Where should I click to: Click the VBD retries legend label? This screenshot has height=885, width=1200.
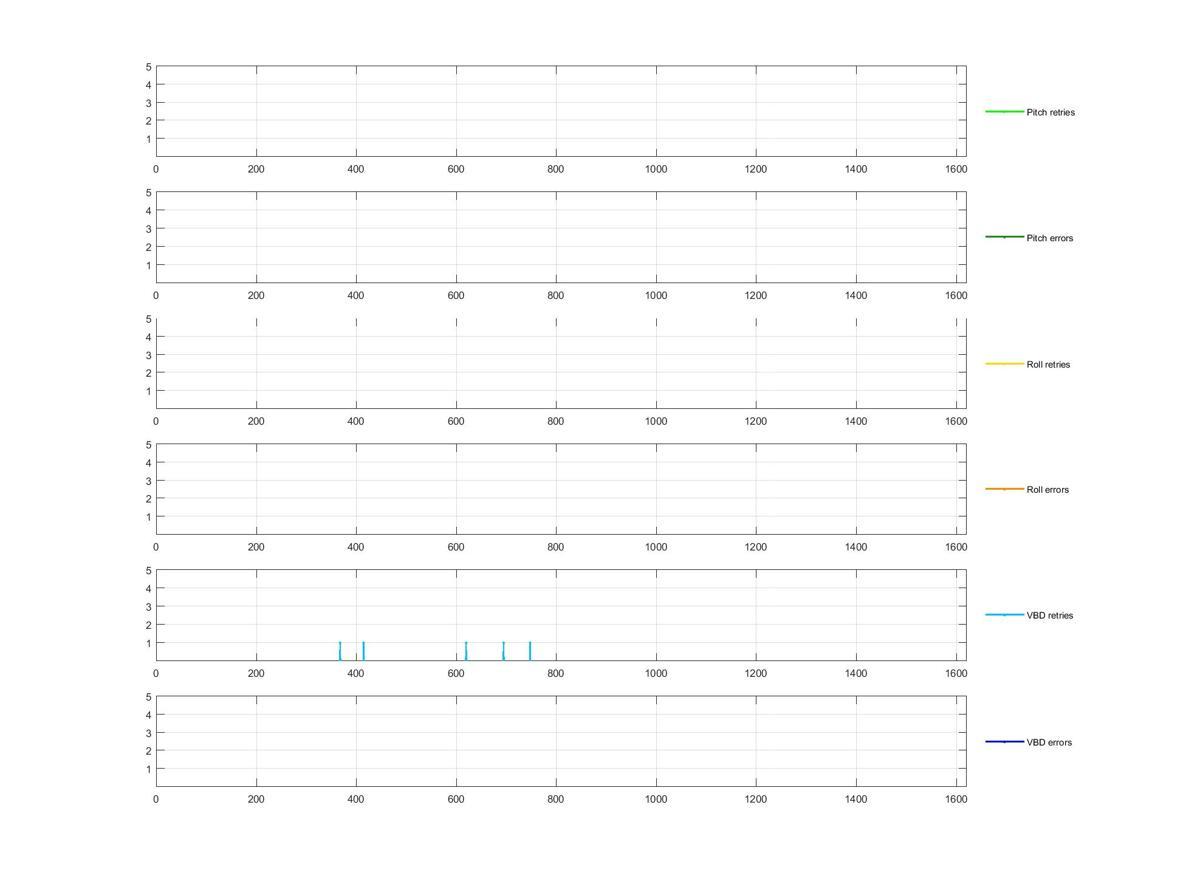pyautogui.click(x=1049, y=615)
